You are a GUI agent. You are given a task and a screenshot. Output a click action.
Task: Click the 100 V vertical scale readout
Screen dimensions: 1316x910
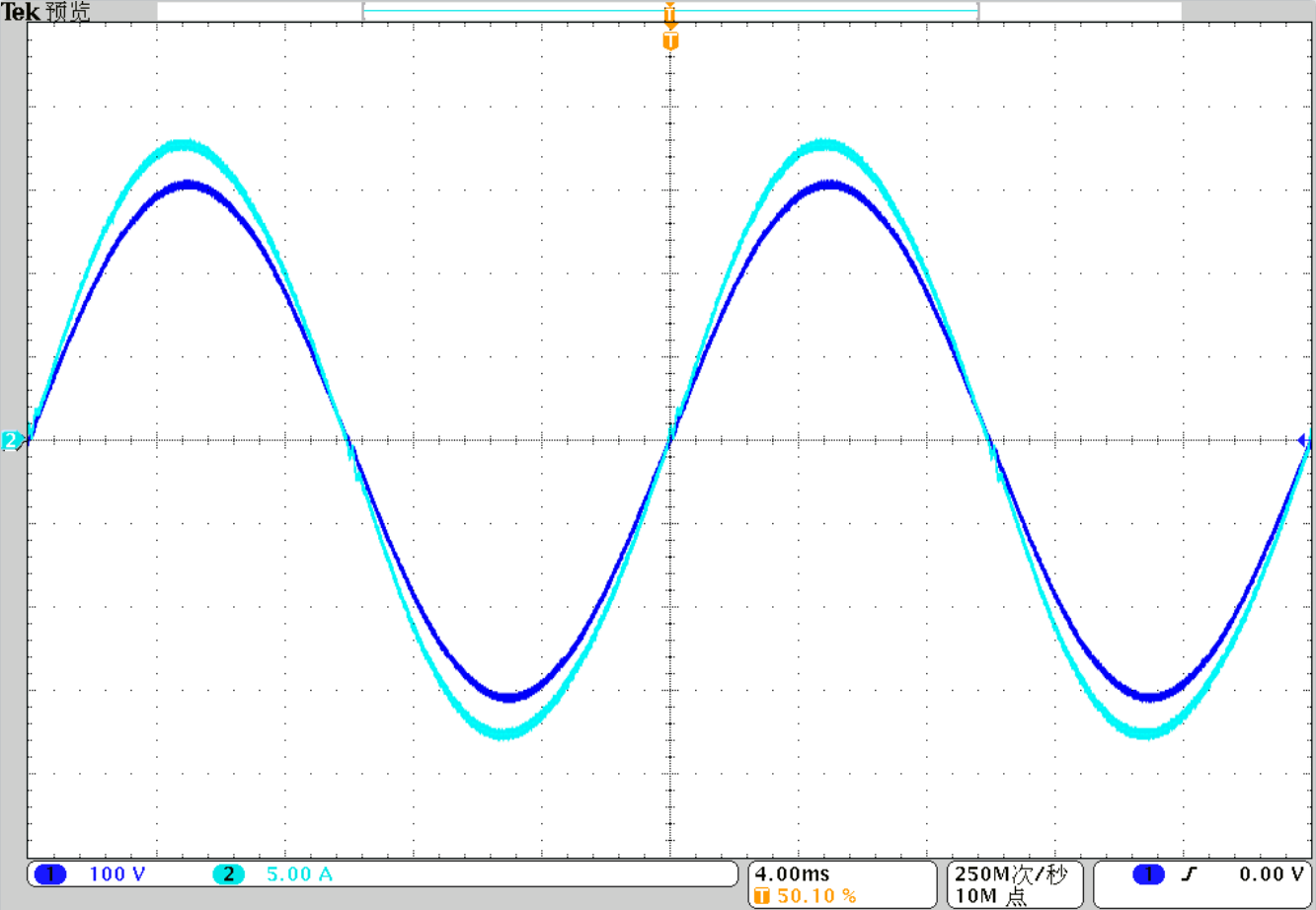(116, 873)
